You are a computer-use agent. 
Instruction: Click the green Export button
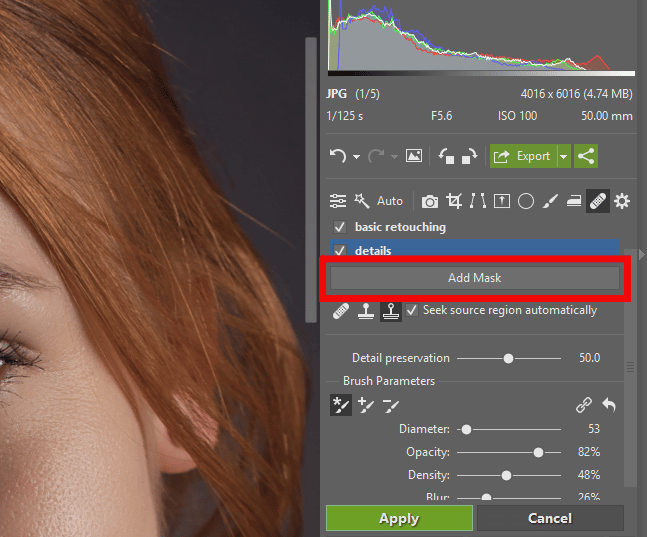coord(523,156)
